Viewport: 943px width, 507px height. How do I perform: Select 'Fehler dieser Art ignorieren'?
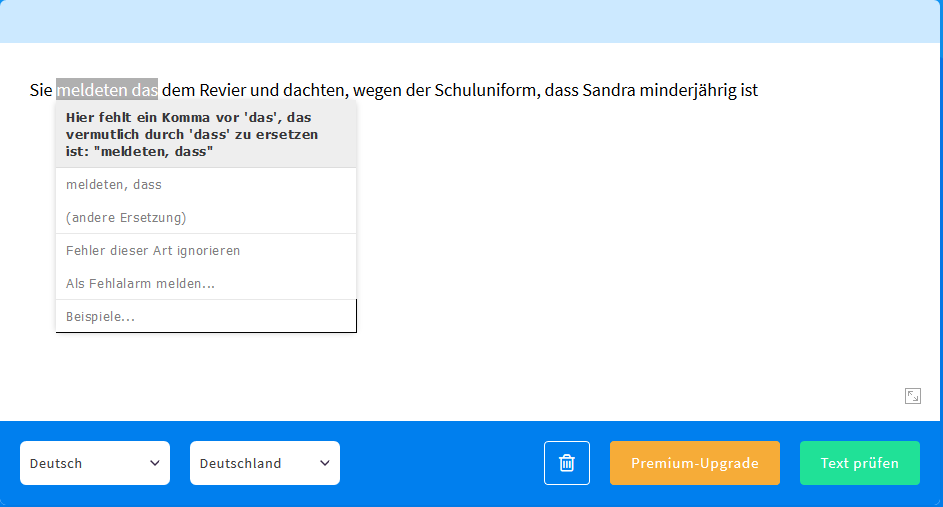tap(153, 251)
